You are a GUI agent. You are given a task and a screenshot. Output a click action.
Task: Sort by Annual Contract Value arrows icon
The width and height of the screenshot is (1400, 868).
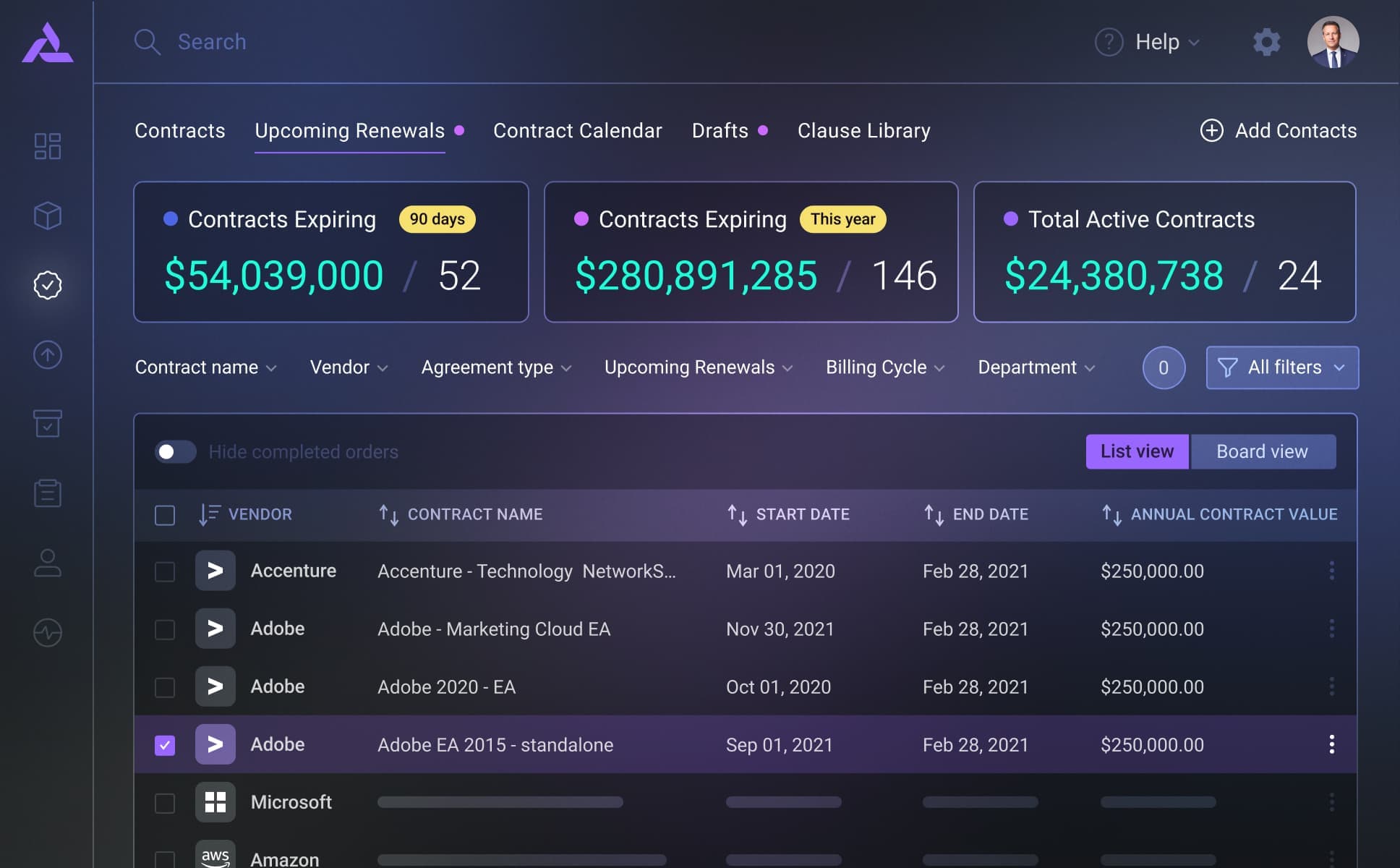(x=1111, y=514)
